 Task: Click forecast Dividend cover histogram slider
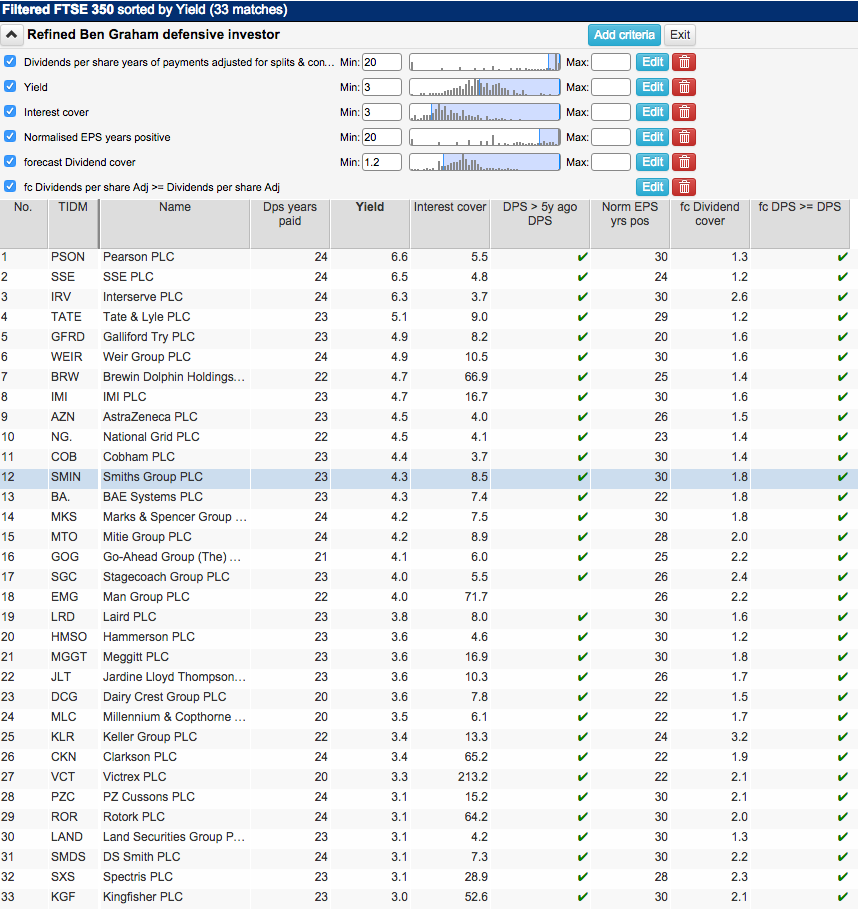point(485,162)
